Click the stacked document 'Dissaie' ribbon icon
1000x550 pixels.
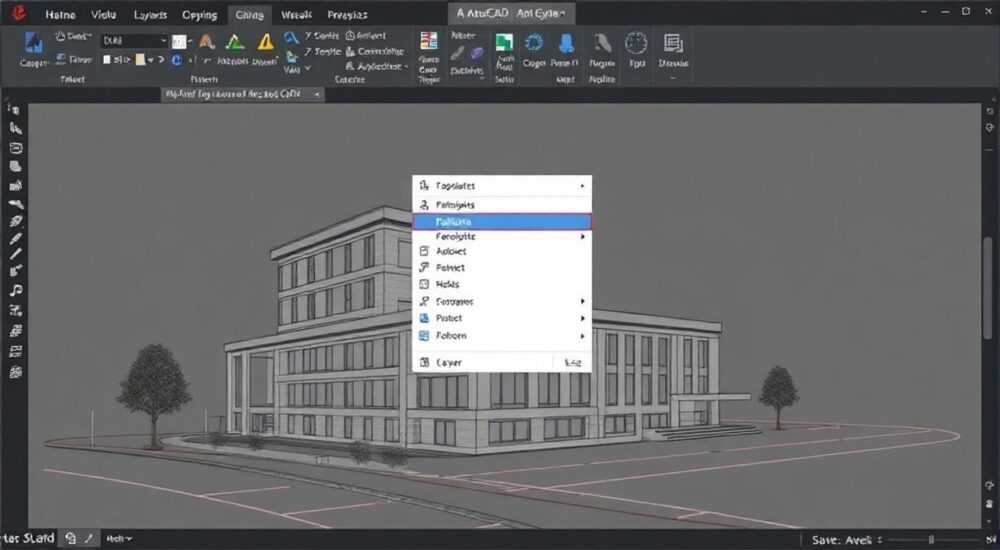click(x=673, y=43)
